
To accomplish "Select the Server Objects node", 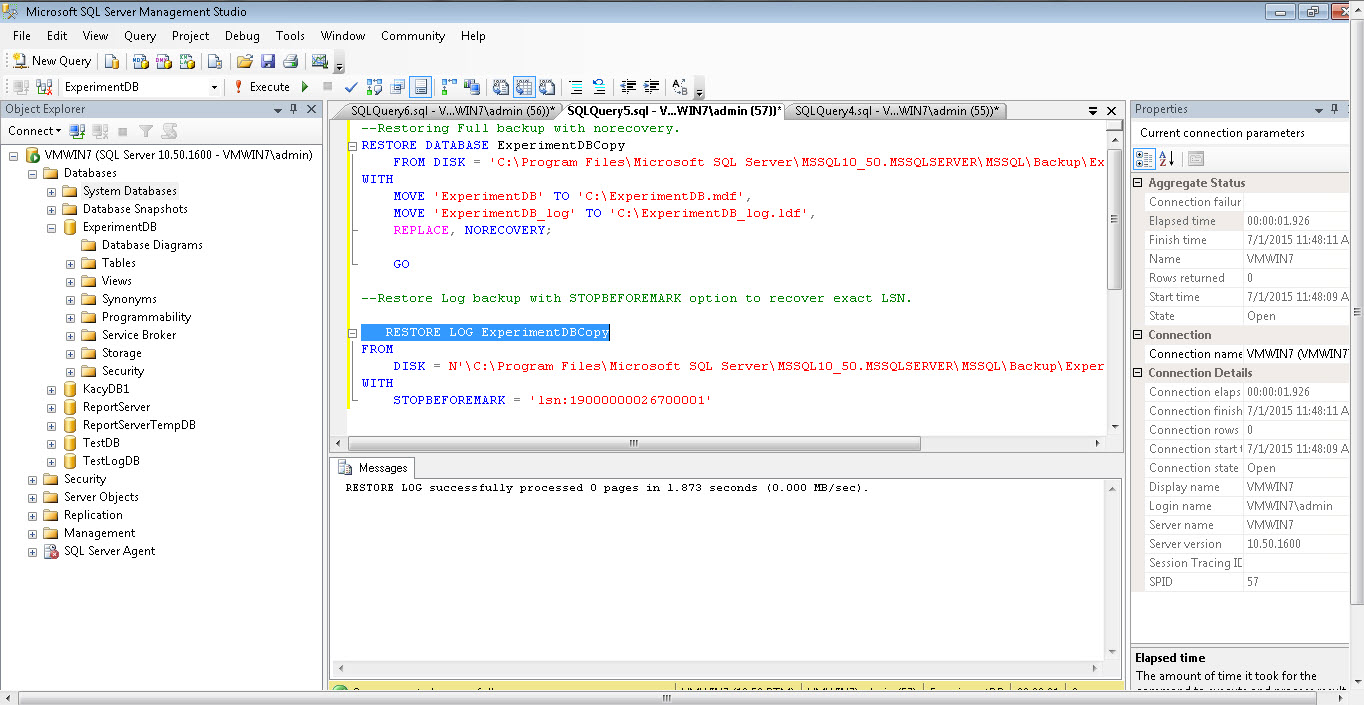I will tap(101, 497).
